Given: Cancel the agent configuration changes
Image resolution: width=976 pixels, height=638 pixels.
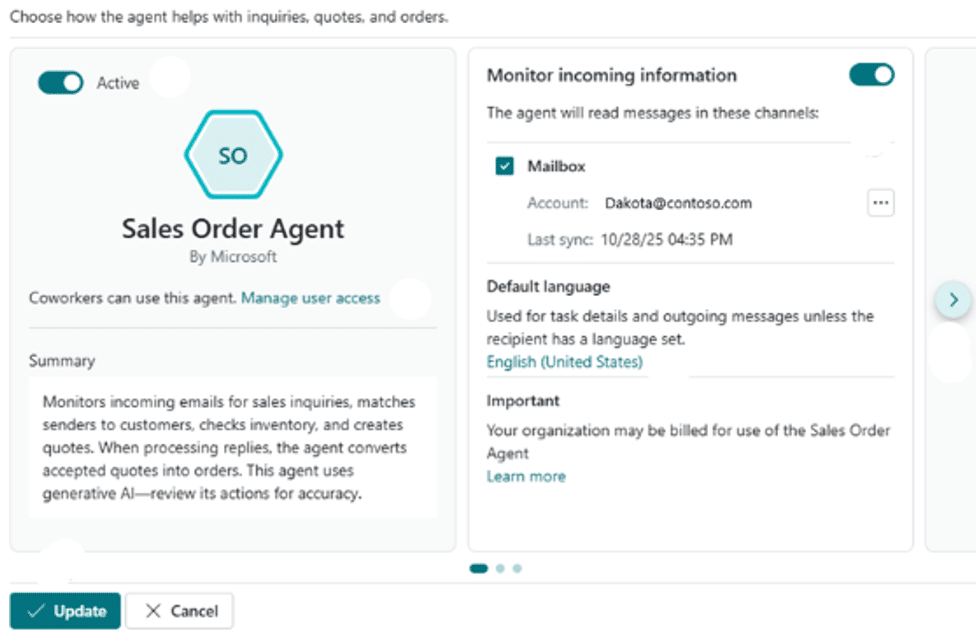Looking at the screenshot, I should pos(179,611).
